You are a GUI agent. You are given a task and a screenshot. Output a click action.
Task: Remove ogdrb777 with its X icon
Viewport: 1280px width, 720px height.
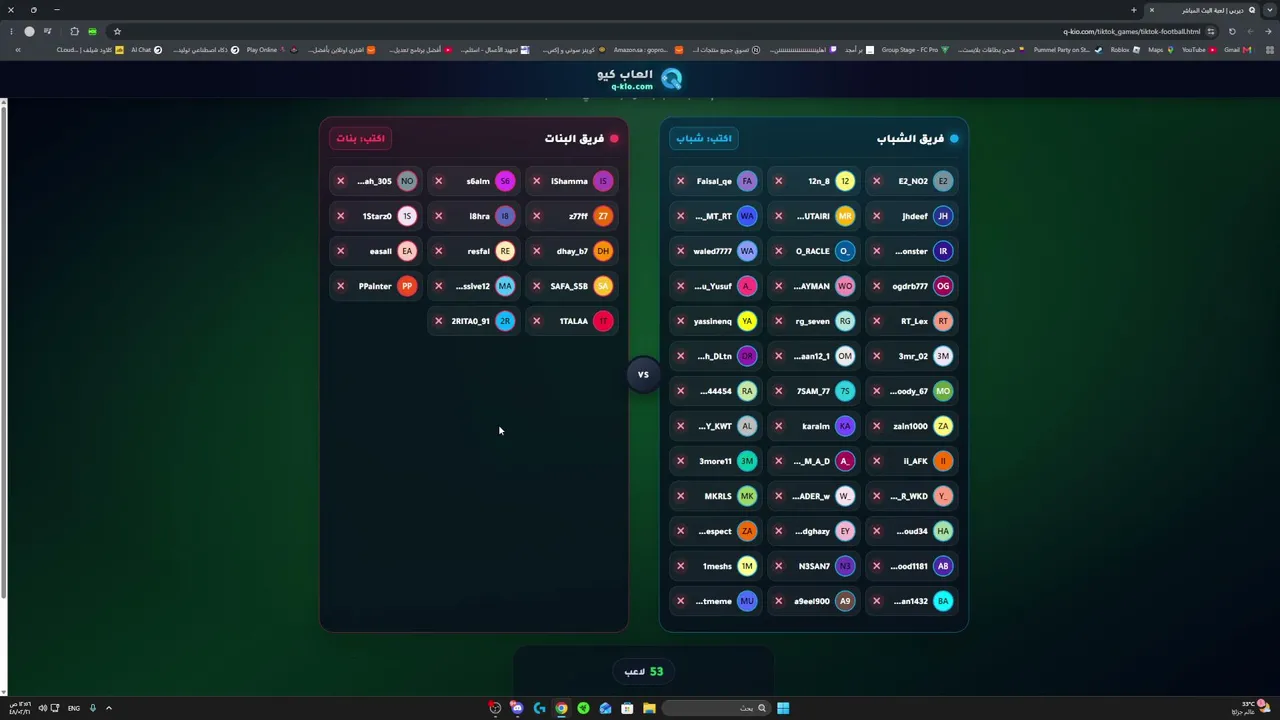coord(876,286)
